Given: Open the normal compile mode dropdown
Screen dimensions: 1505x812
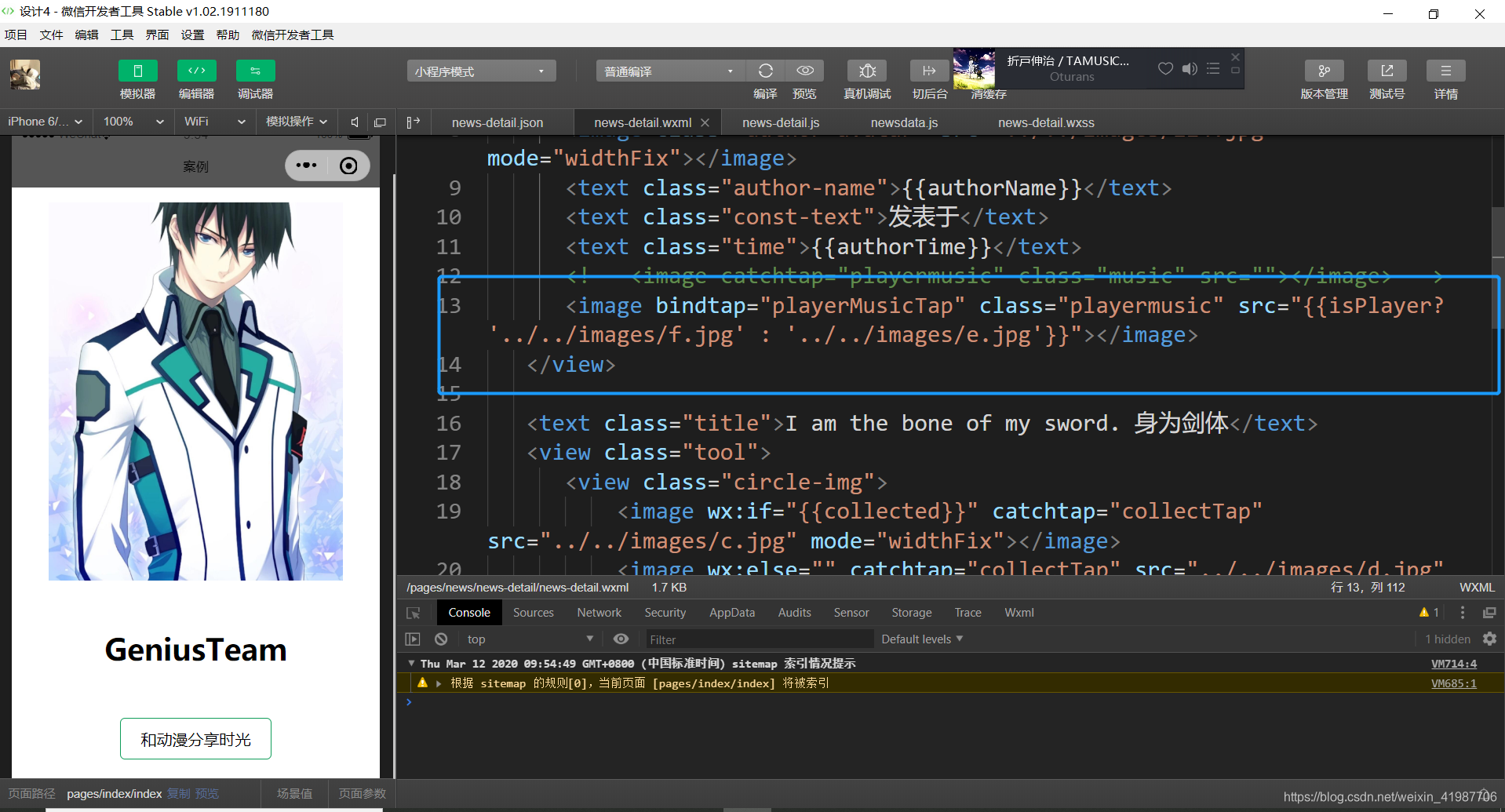Looking at the screenshot, I should pos(670,71).
